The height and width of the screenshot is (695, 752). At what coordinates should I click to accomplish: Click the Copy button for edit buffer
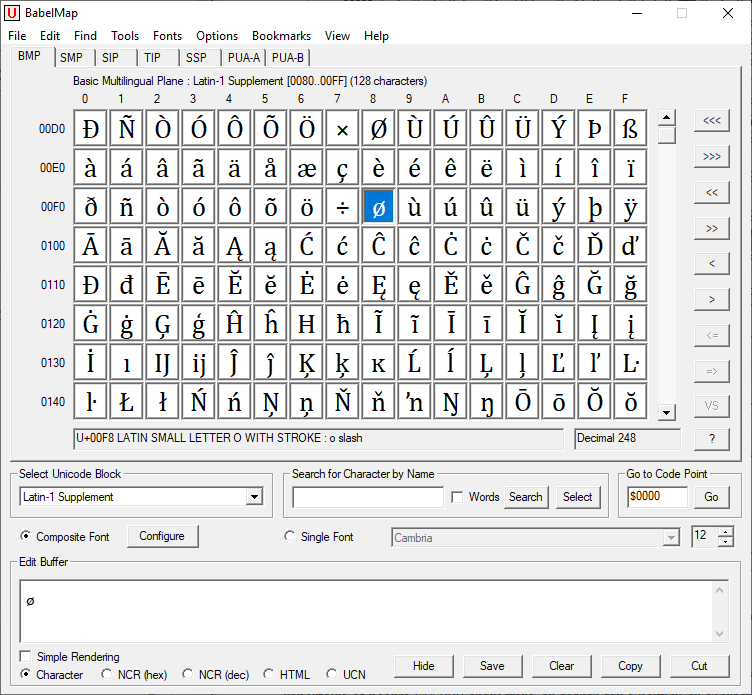[x=630, y=666]
